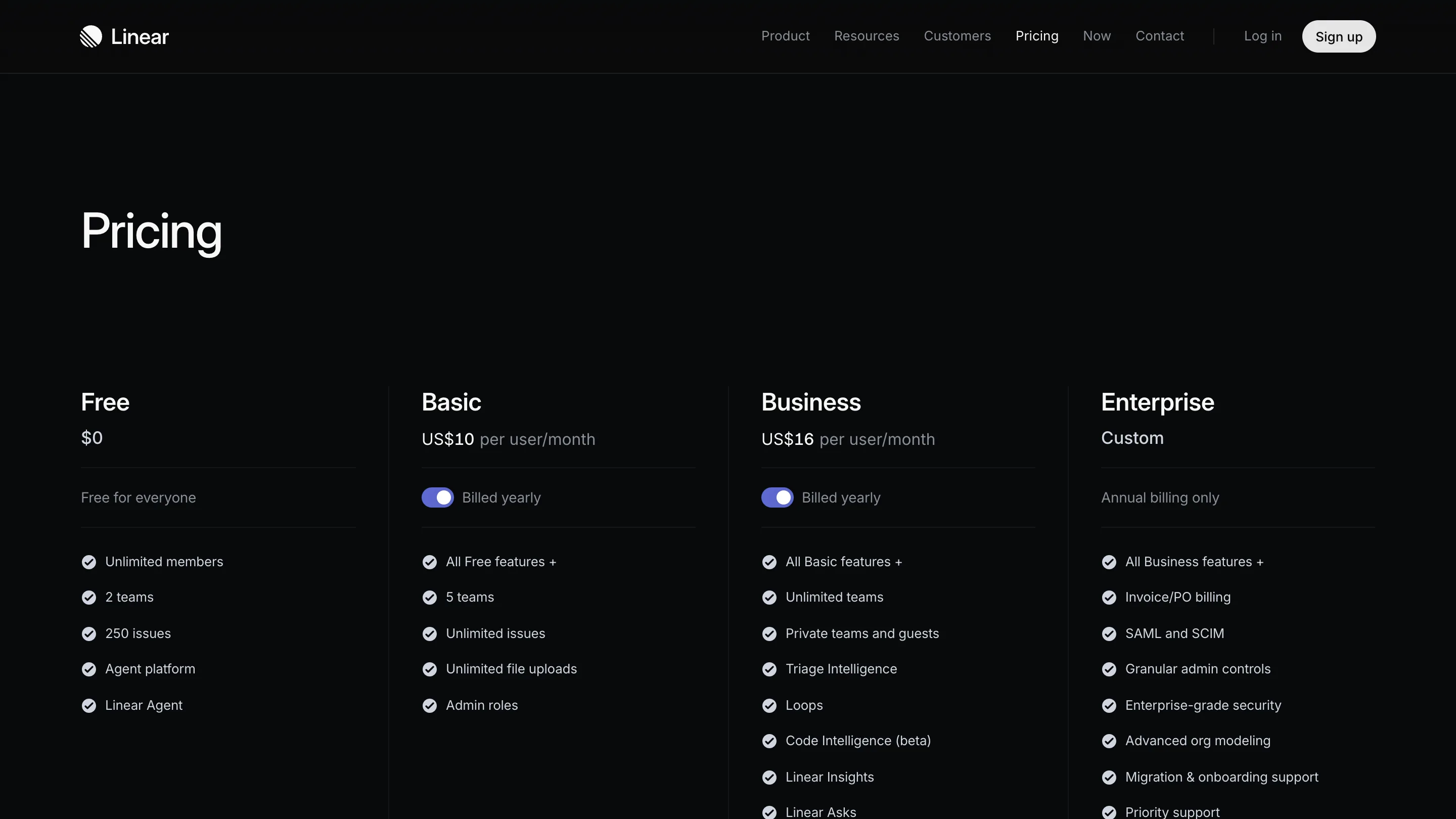Image resolution: width=1456 pixels, height=819 pixels.
Task: Click checkmark icon beside Linear Agent
Action: 89,705
